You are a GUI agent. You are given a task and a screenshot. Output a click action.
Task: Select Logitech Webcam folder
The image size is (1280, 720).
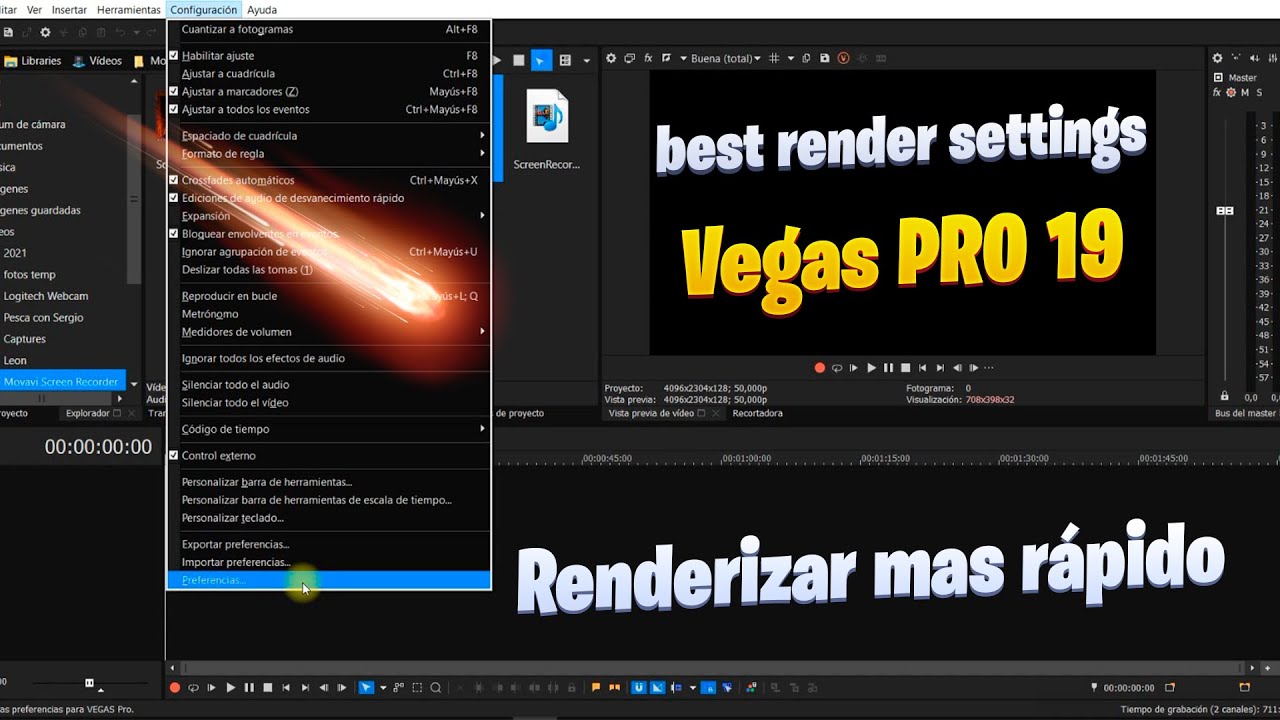(x=46, y=296)
